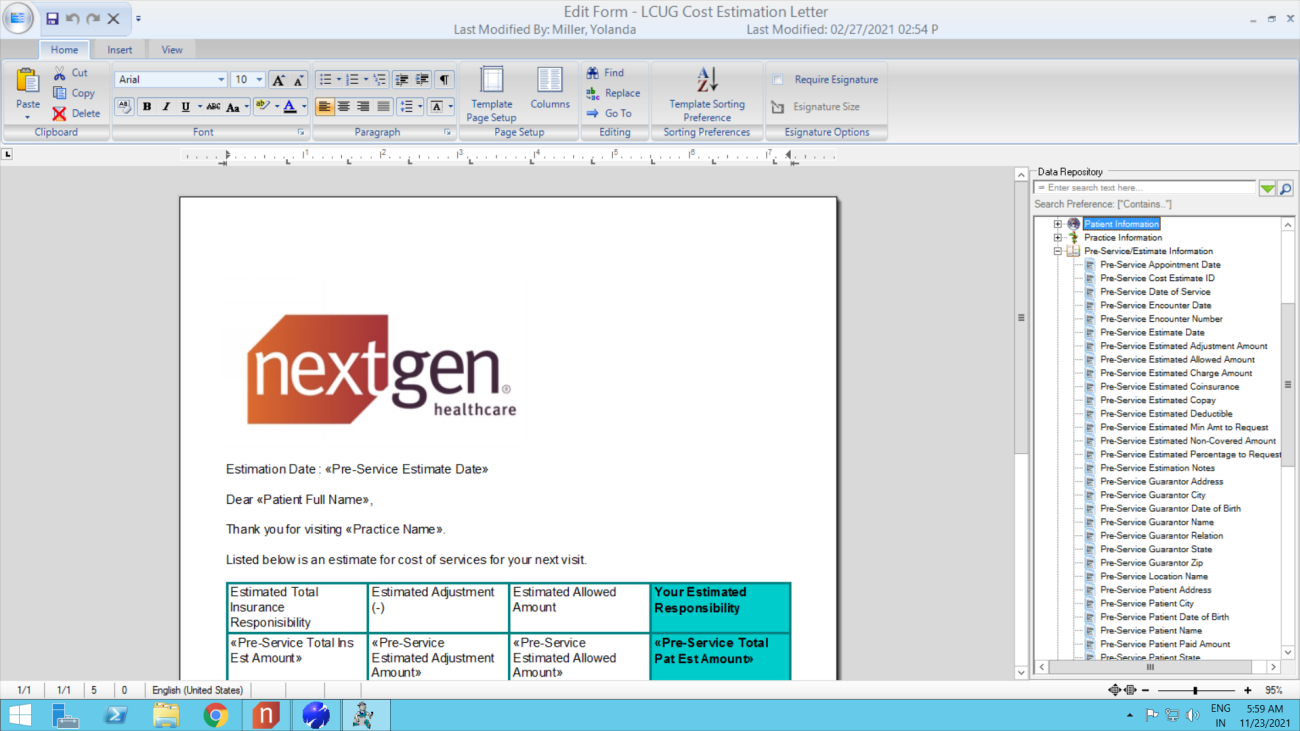Image resolution: width=1300 pixels, height=731 pixels.
Task: Open the Columns layout option
Action: pyautogui.click(x=549, y=88)
